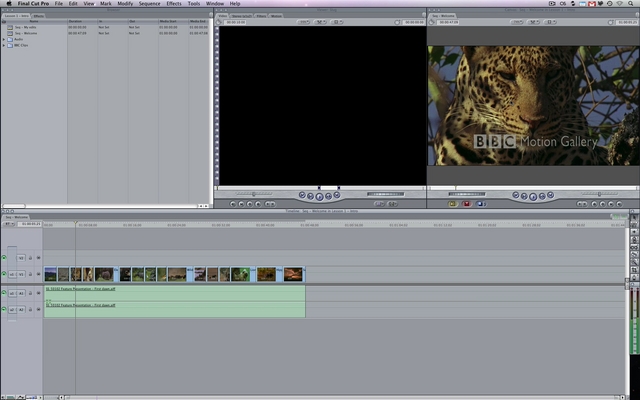Image resolution: width=640 pixels, height=400 pixels.
Task: Click Mark Clip button in Canvas
Action: (x=611, y=204)
